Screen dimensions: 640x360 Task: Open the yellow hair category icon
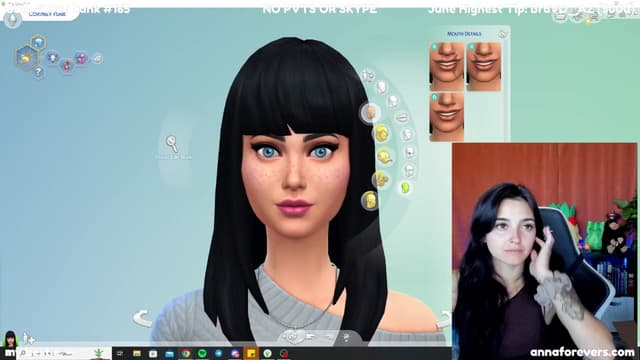(x=382, y=133)
